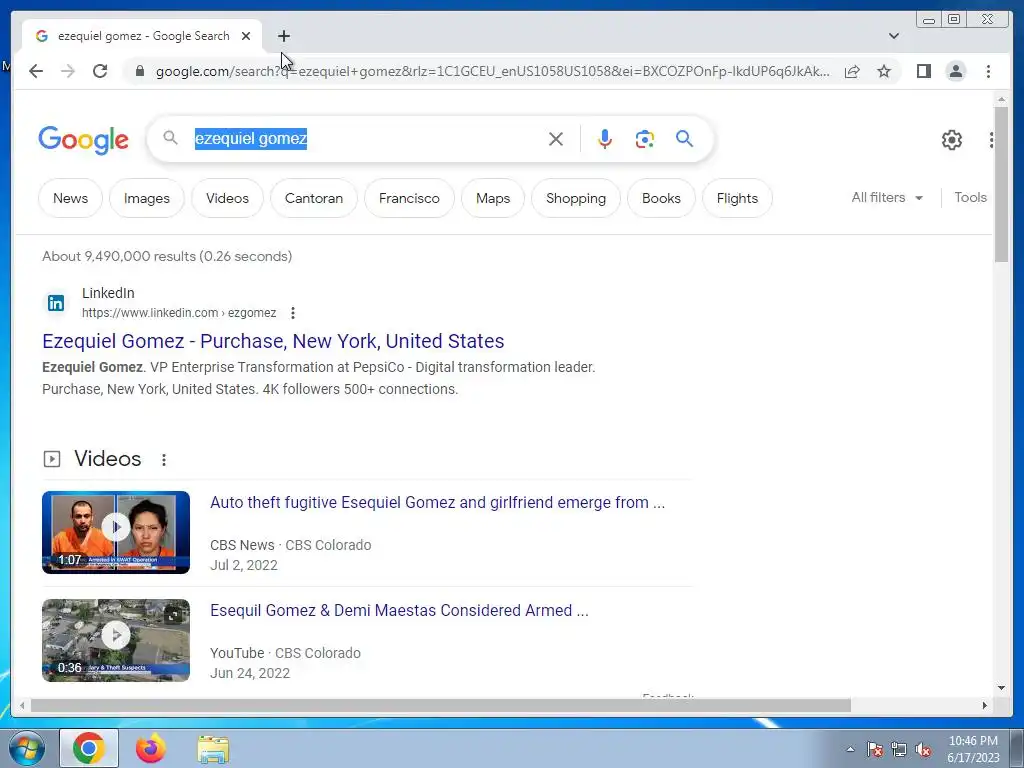
Task: Click the muted volume tray icon
Action: [923, 749]
